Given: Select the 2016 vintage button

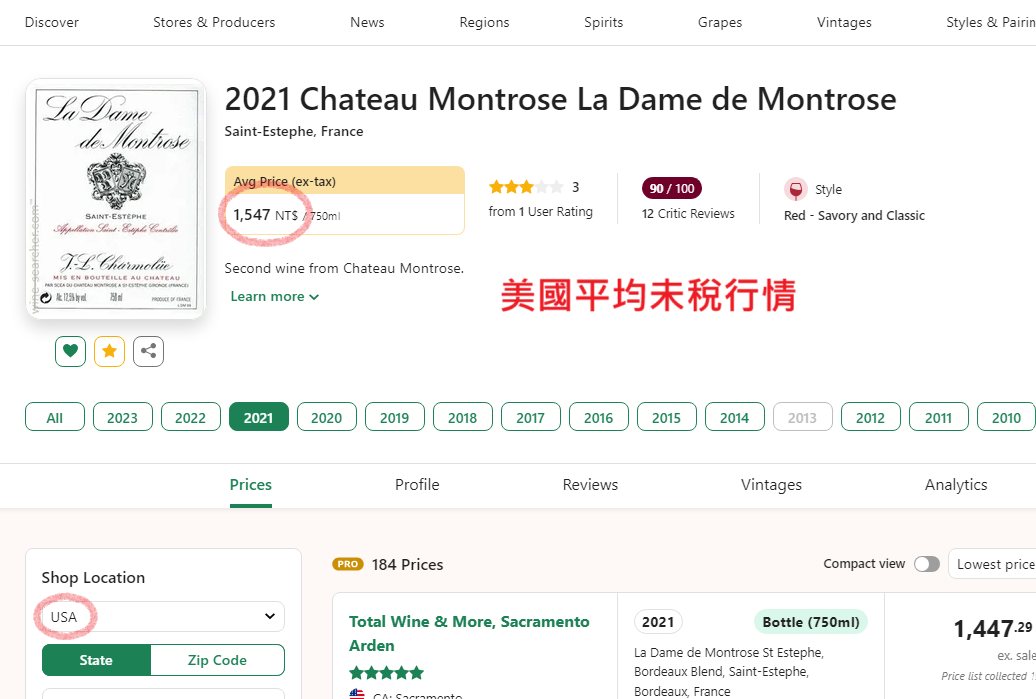Looking at the screenshot, I should point(599,417).
